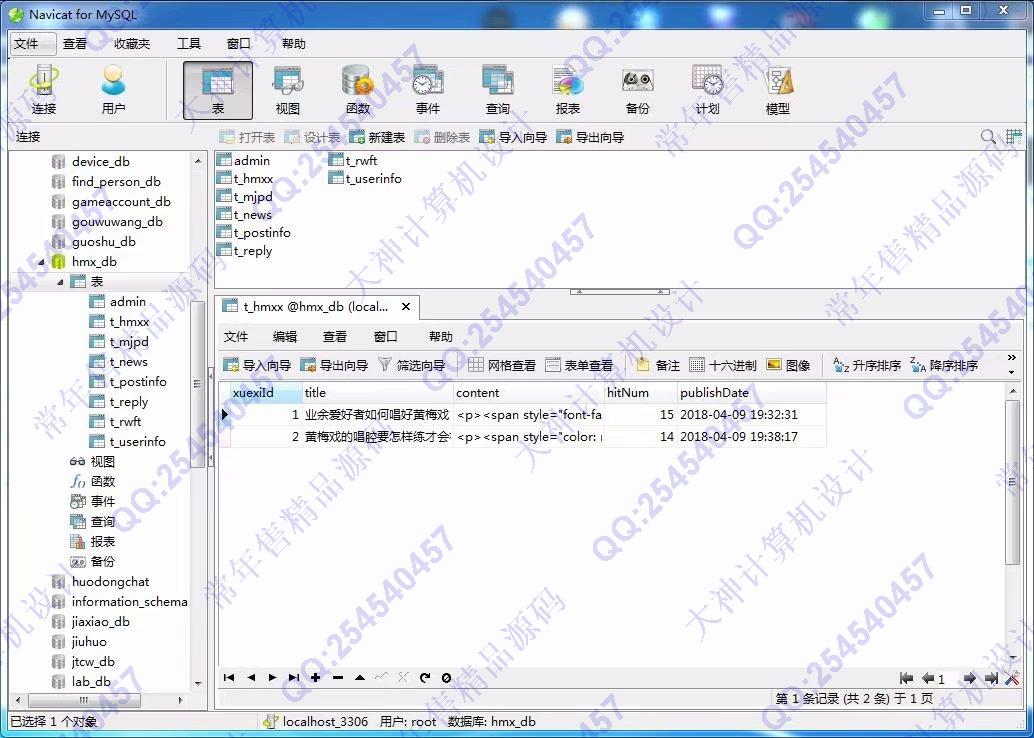This screenshot has width=1034, height=738.
Task: Jump to first page icon
Action: coord(907,678)
